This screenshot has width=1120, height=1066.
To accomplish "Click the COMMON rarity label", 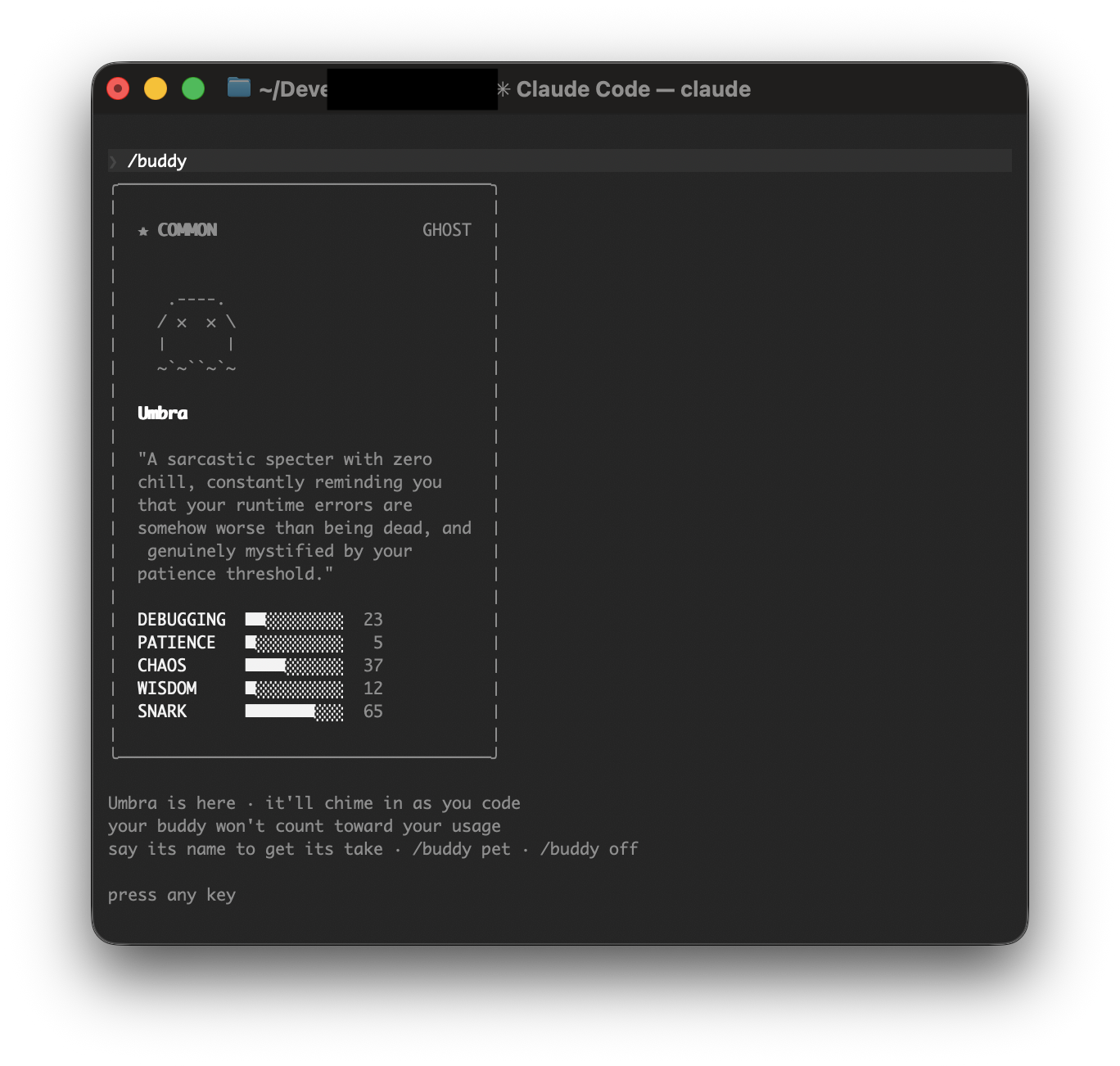I will [187, 230].
